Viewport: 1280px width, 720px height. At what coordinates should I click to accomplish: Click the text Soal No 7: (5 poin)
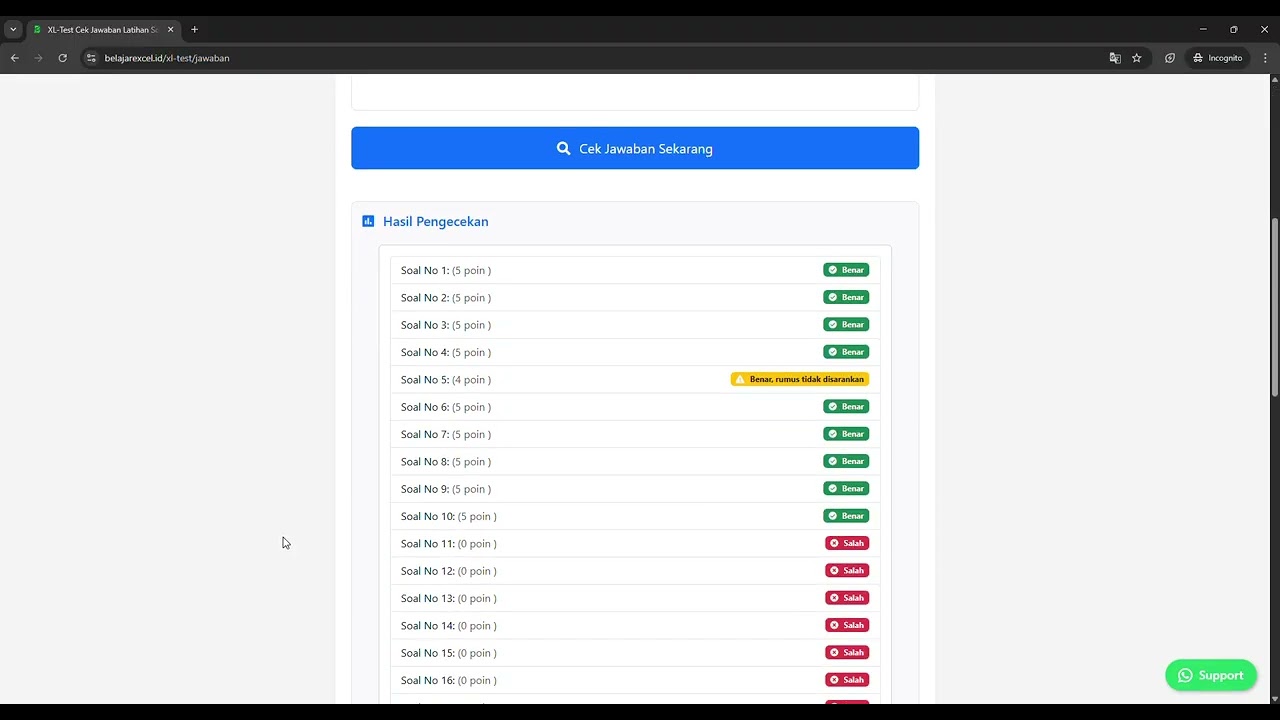(446, 434)
